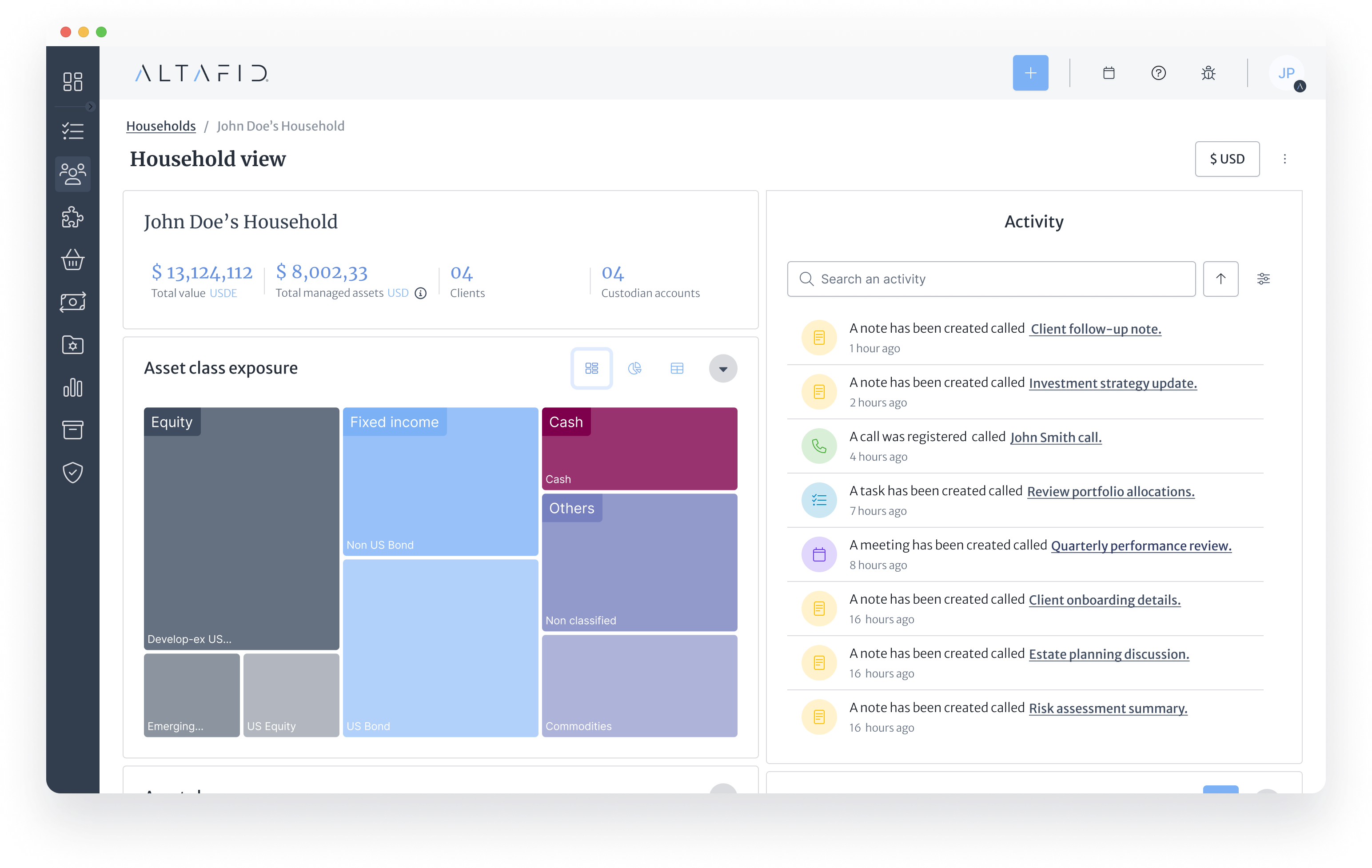The height and width of the screenshot is (868, 1372).
Task: Expand the Asset class exposure dropdown arrow
Action: (x=722, y=369)
